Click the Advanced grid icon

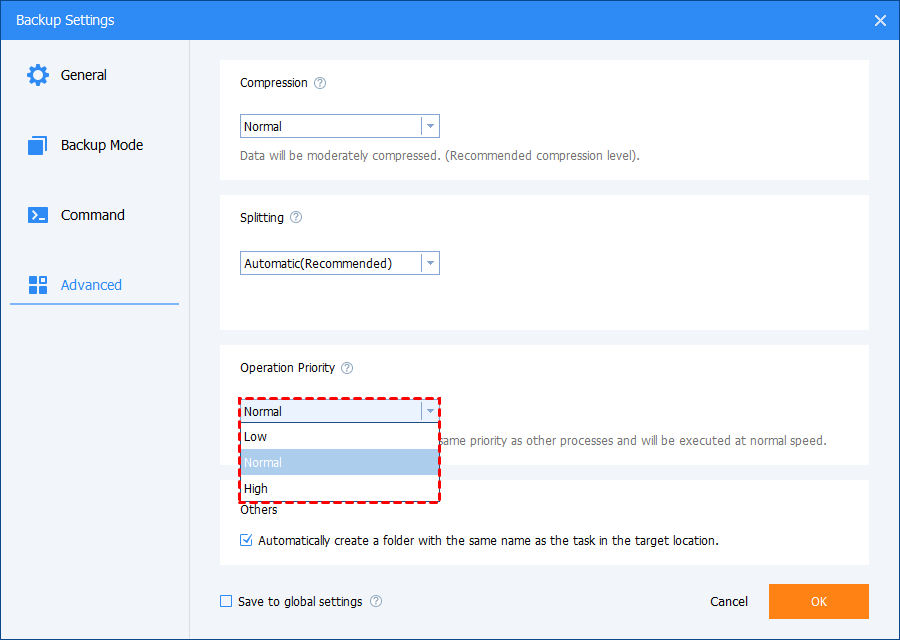coord(38,285)
